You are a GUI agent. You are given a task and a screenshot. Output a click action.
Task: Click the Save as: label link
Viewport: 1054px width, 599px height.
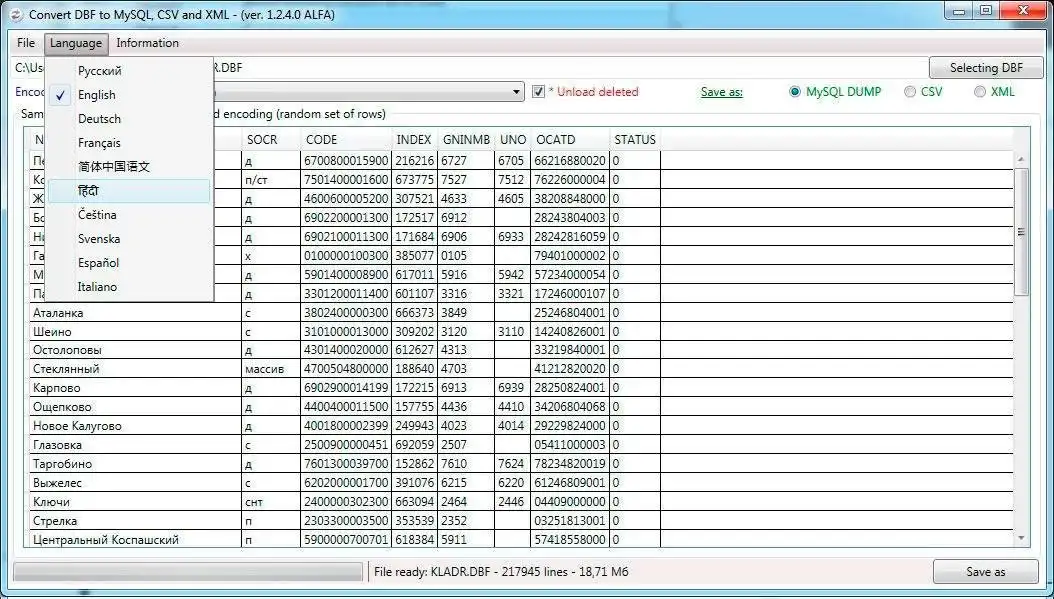tap(721, 92)
